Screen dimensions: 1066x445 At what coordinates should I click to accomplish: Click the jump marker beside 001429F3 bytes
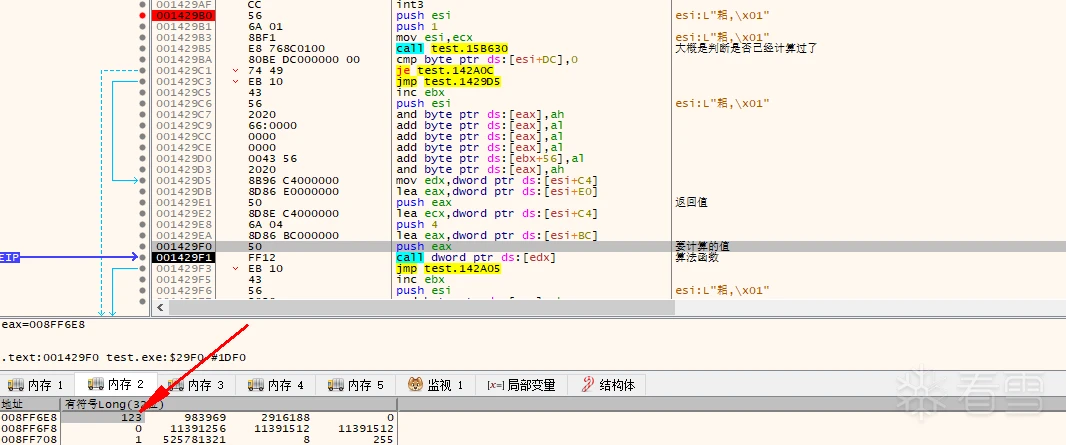pos(236,268)
